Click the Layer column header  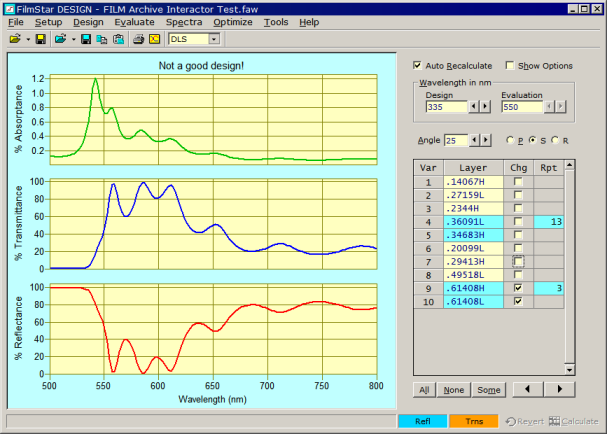click(473, 168)
